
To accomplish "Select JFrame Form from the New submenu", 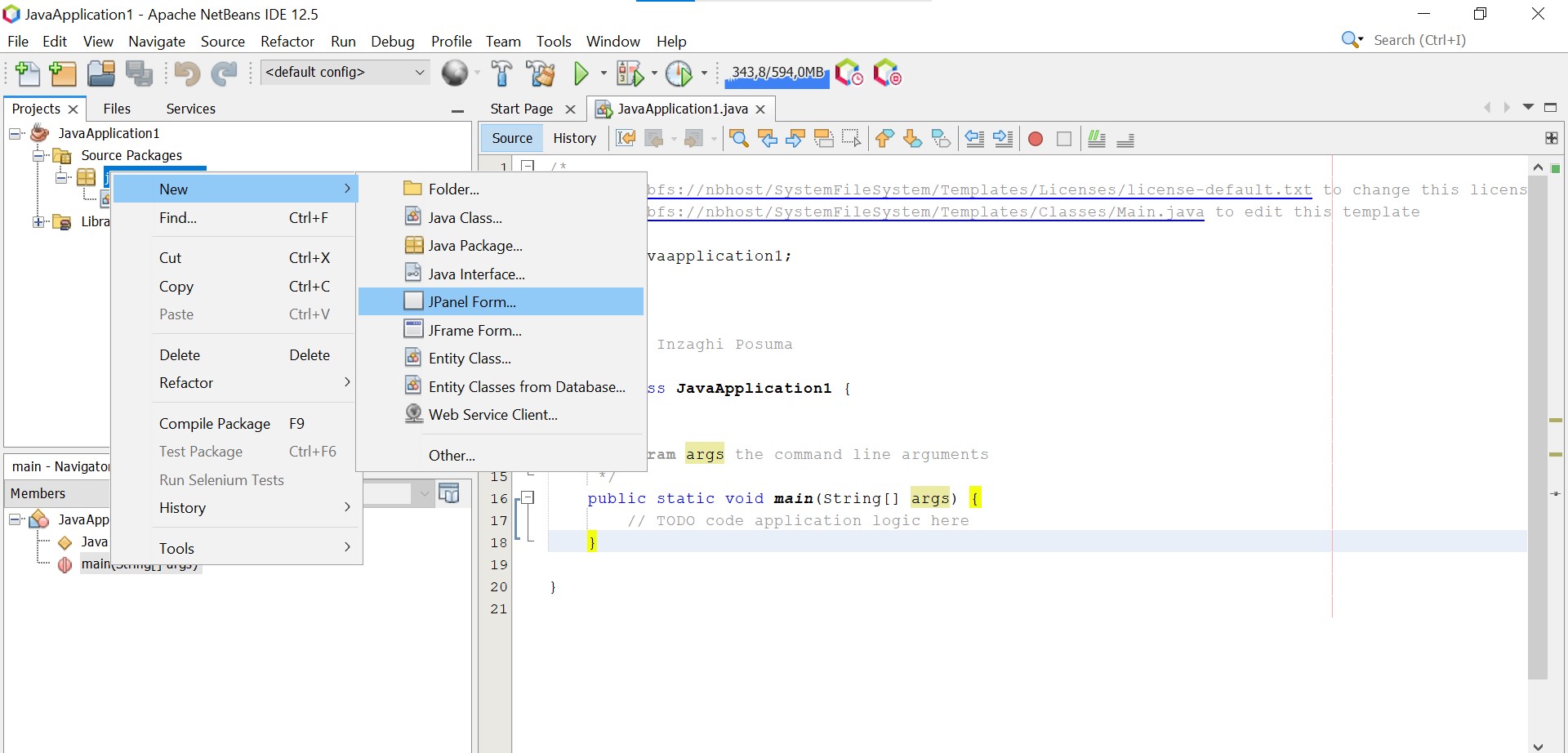I will coord(475,330).
